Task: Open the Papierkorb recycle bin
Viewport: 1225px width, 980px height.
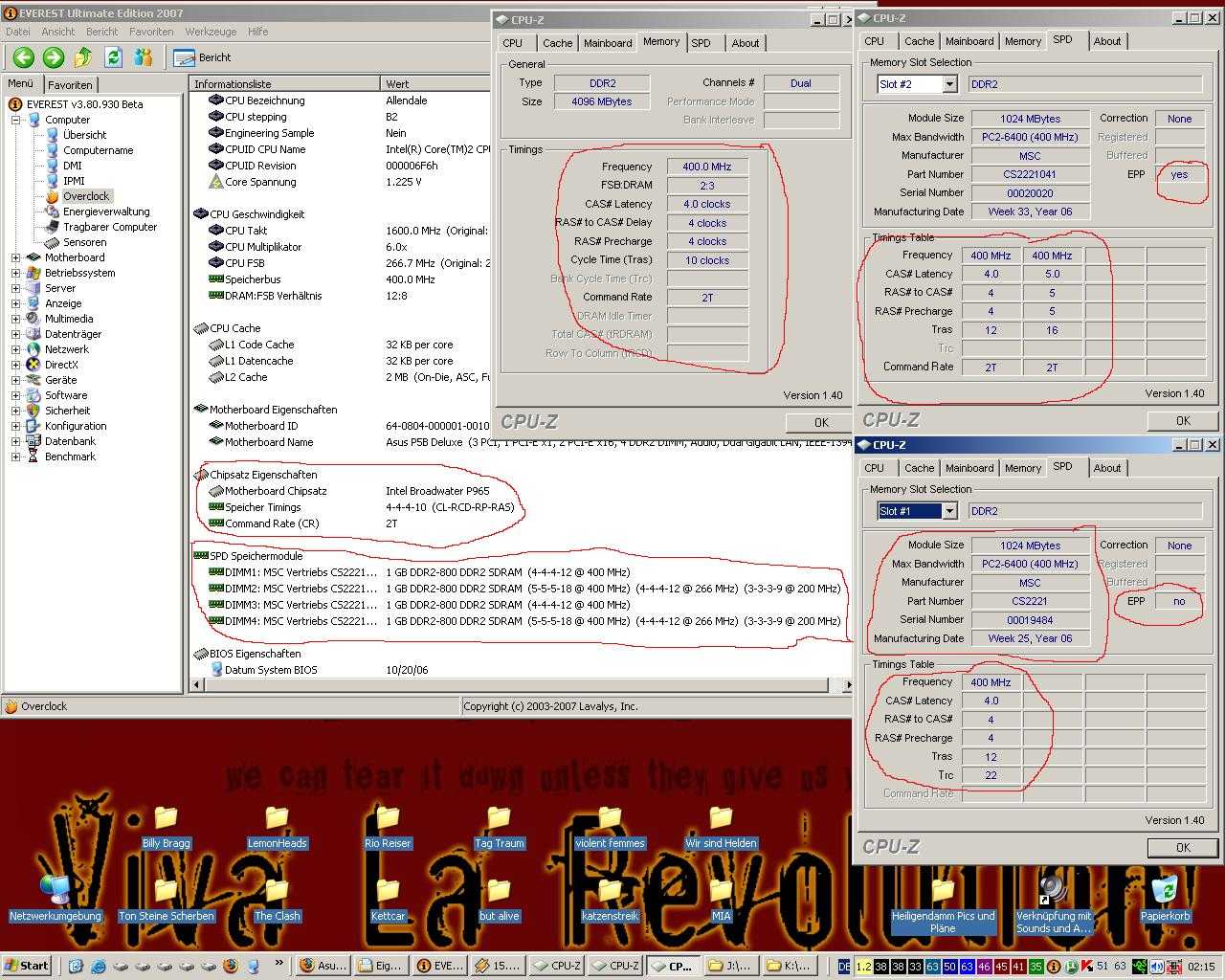Action: (x=1165, y=900)
